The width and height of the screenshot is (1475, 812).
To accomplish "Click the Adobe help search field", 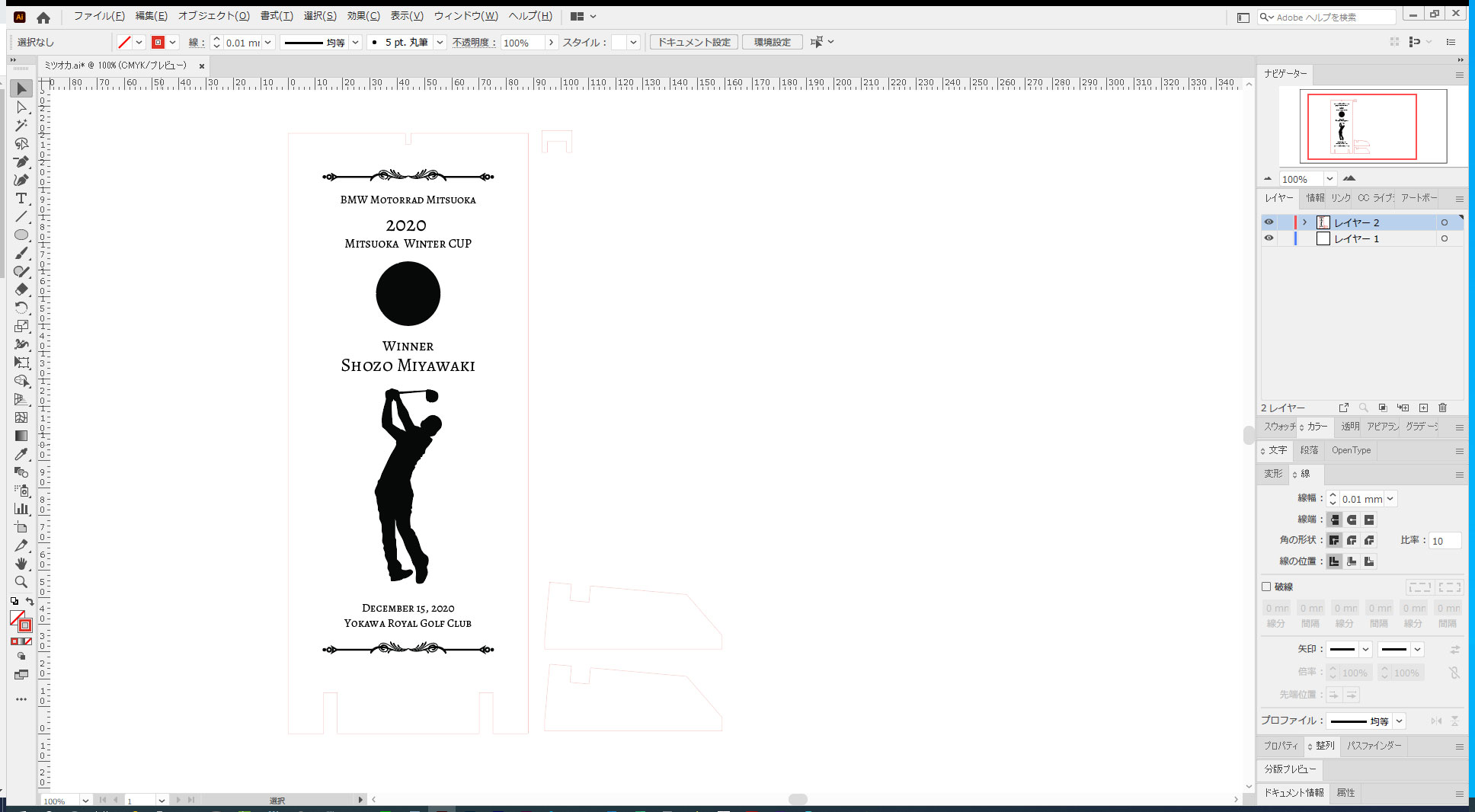I will pos(1326,17).
